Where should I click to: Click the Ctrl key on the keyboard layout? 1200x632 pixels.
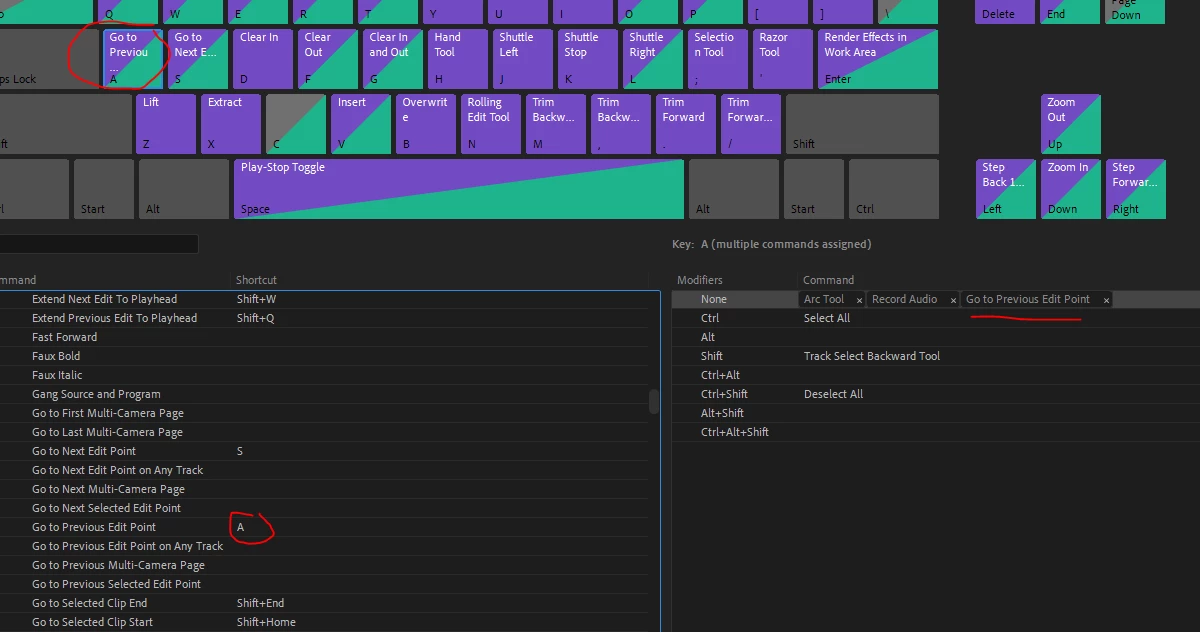(894, 189)
